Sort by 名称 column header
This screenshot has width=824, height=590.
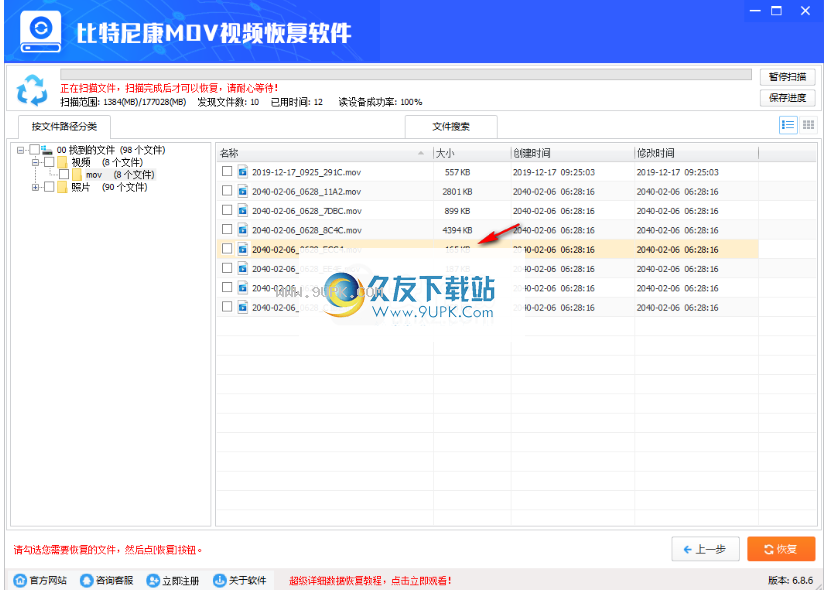(x=325, y=153)
